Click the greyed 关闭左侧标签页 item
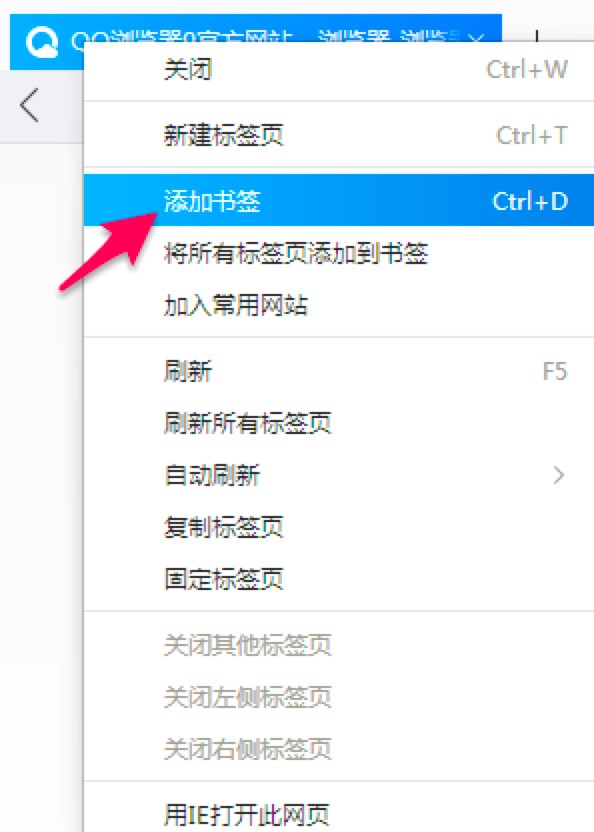This screenshot has height=832, width=594. (339, 697)
